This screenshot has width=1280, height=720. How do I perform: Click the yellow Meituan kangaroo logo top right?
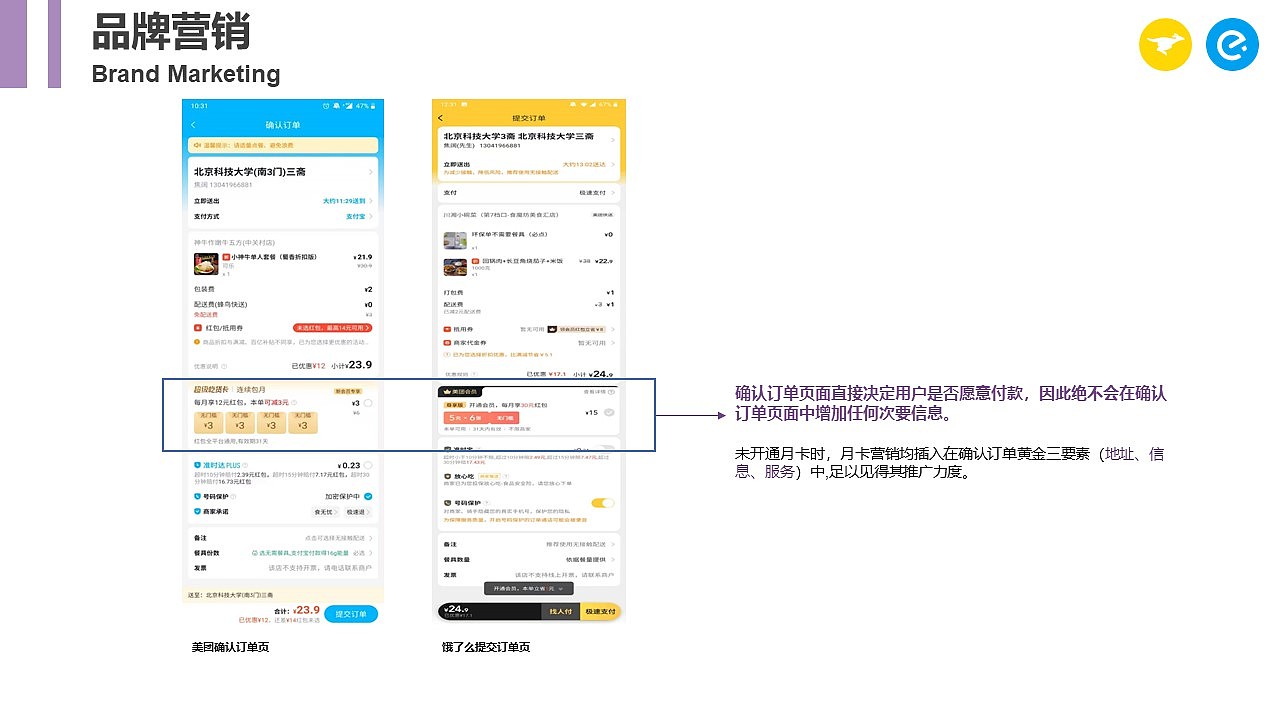[x=1166, y=44]
